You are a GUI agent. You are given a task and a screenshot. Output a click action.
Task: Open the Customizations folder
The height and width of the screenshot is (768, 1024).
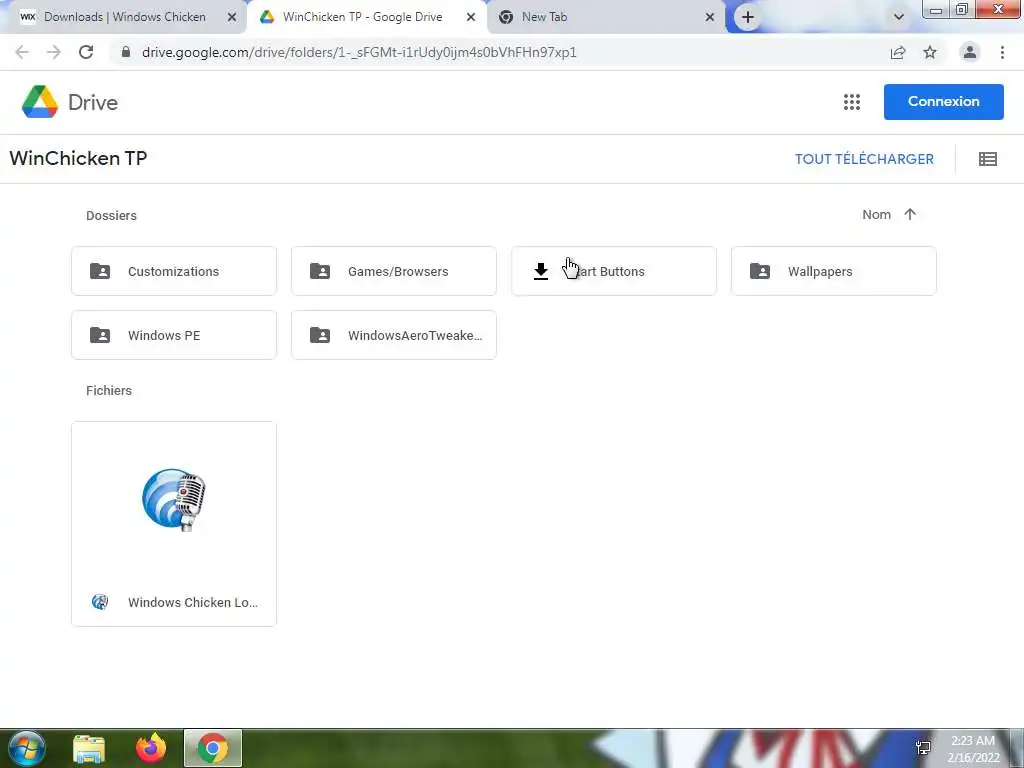click(174, 271)
